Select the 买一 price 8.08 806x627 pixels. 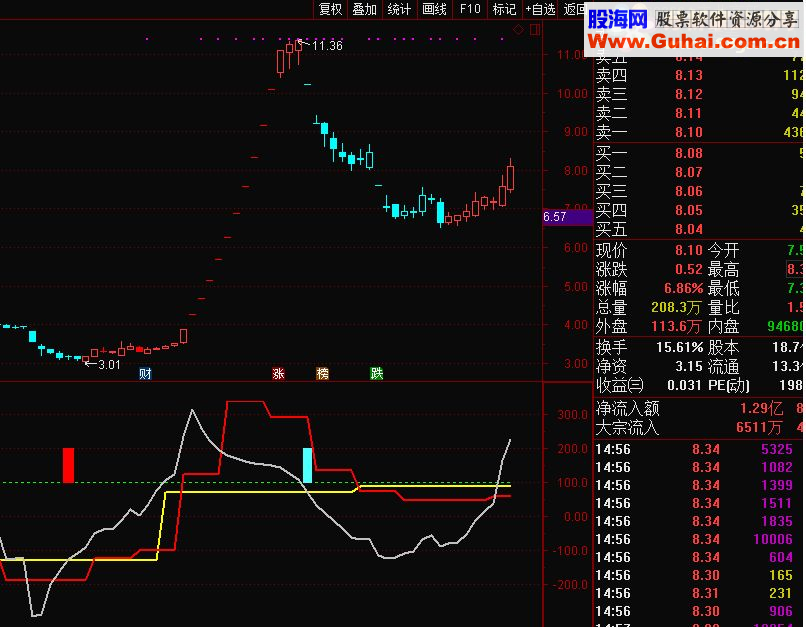[689, 153]
